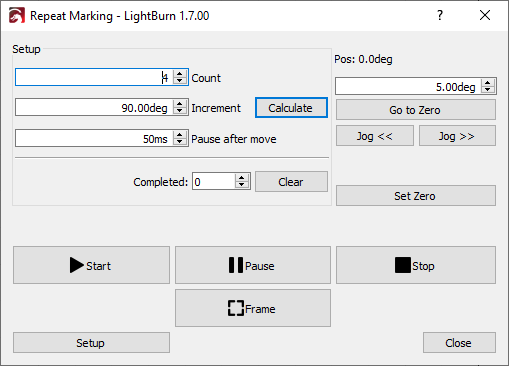The image size is (509, 366).
Task: Click the Completed: label
Action: [x=161, y=182]
